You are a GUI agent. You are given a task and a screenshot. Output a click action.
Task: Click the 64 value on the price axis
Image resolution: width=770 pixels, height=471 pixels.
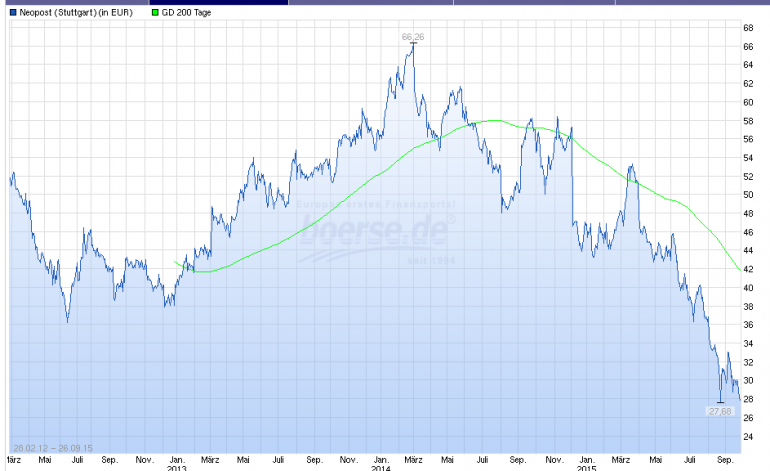(748, 65)
